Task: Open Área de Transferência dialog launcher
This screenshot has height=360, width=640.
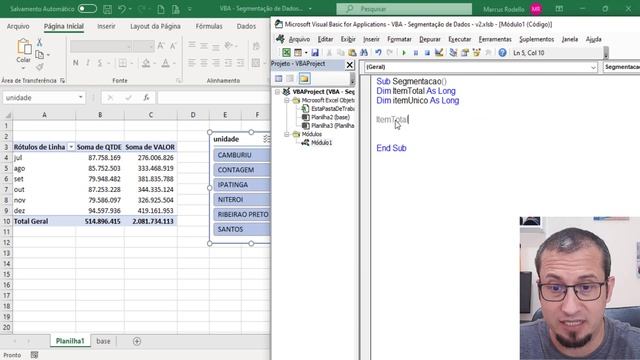Action: tap(62, 81)
